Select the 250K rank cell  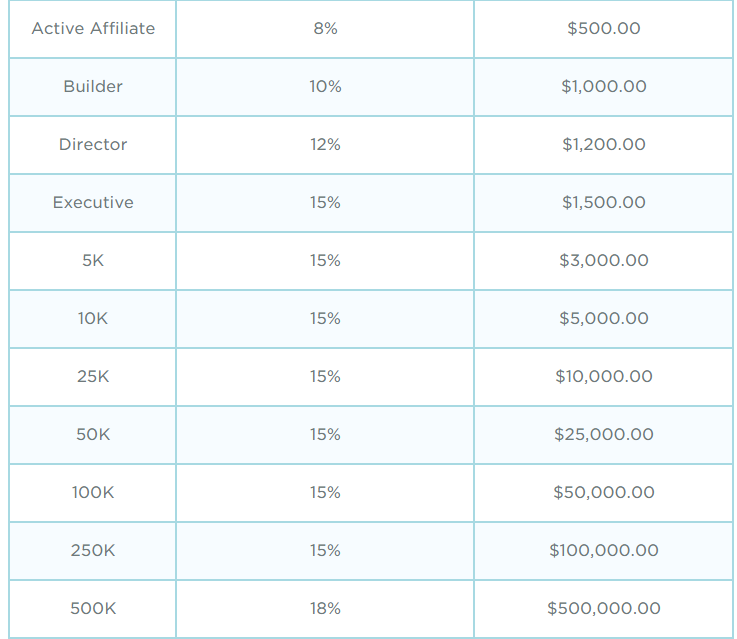(x=93, y=551)
